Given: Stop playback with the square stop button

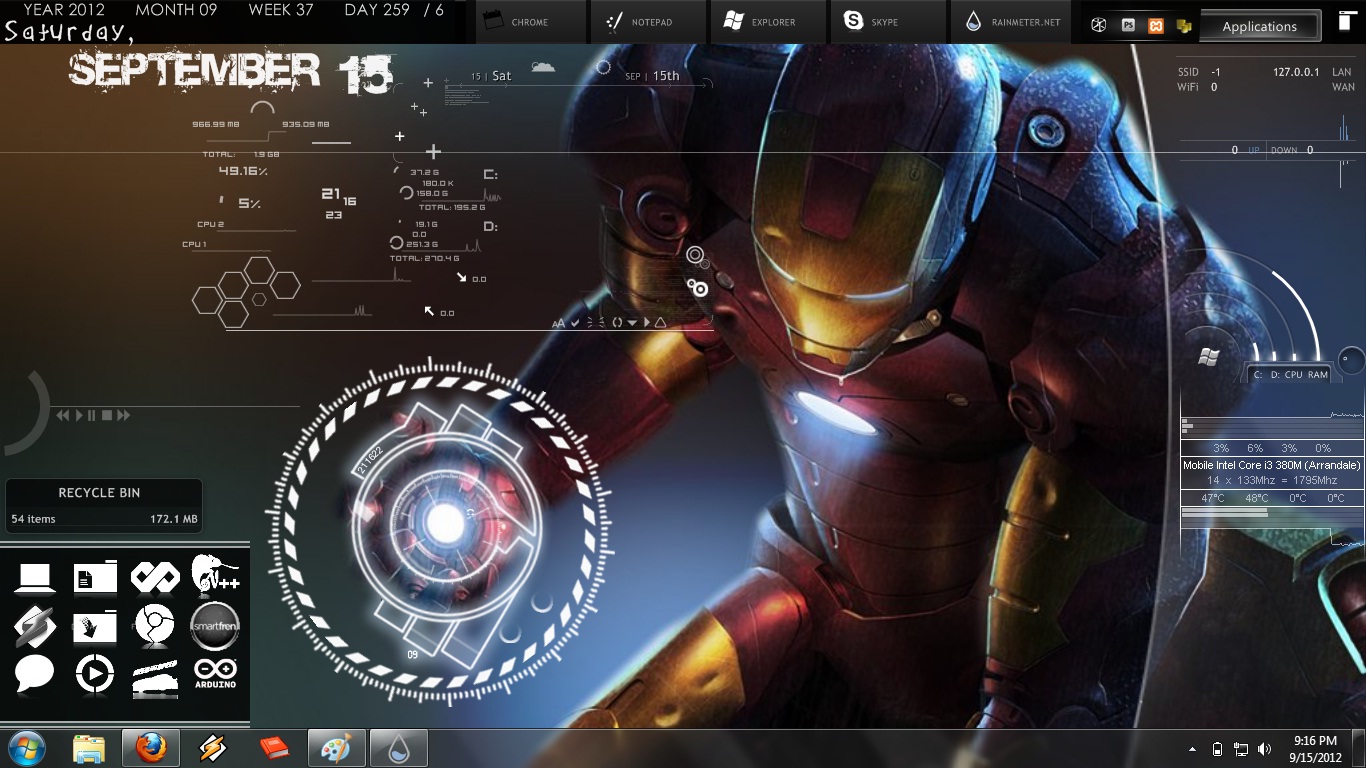Looking at the screenshot, I should (107, 415).
